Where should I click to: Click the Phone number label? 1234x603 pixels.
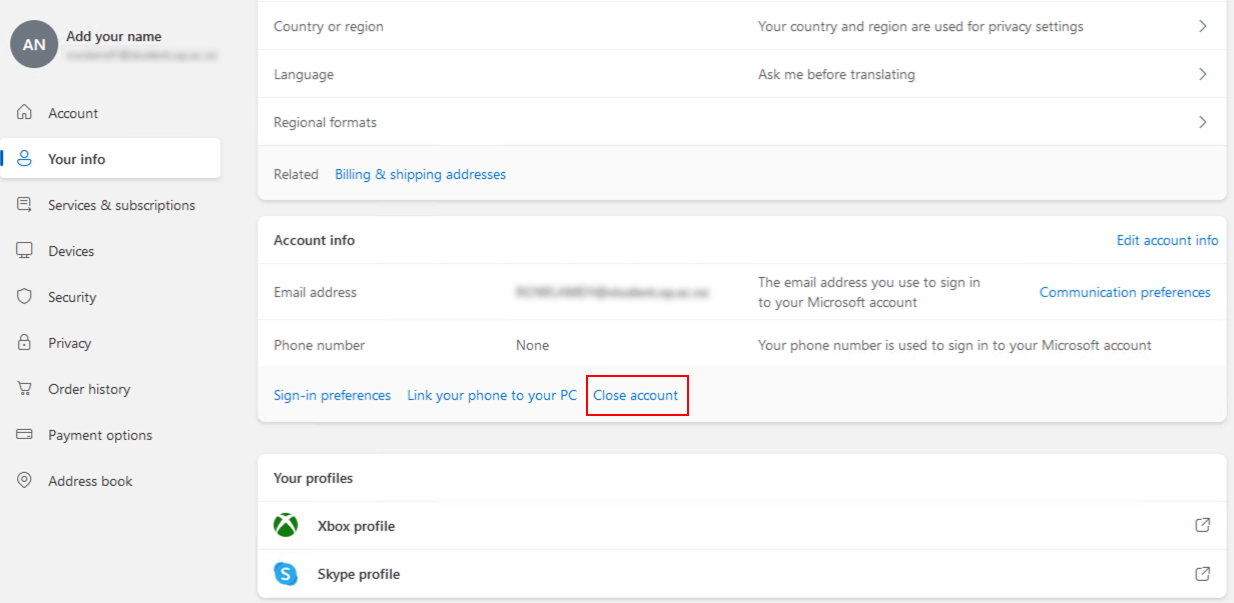[x=319, y=345]
